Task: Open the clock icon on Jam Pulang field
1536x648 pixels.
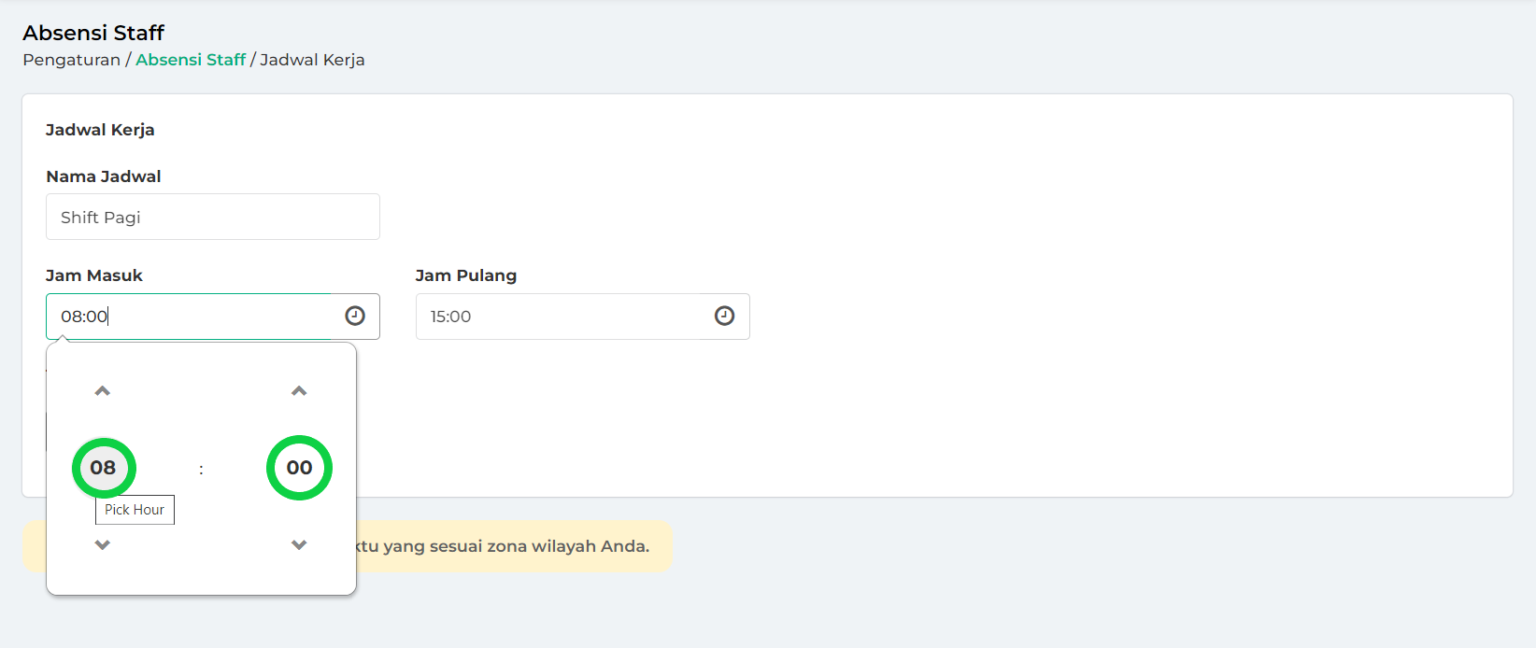Action: point(724,315)
